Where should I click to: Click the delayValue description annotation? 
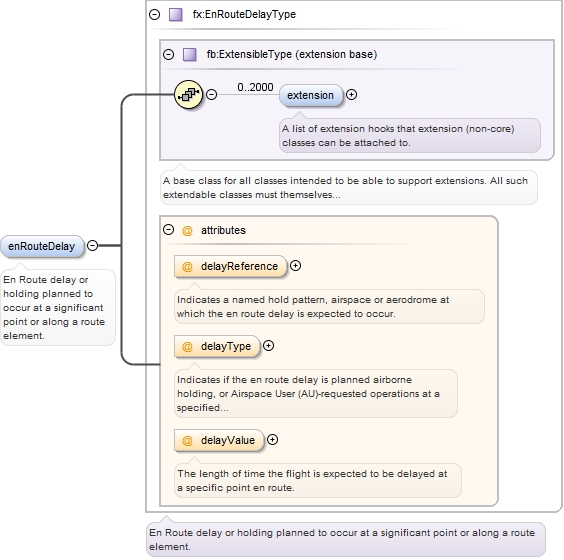318,481
